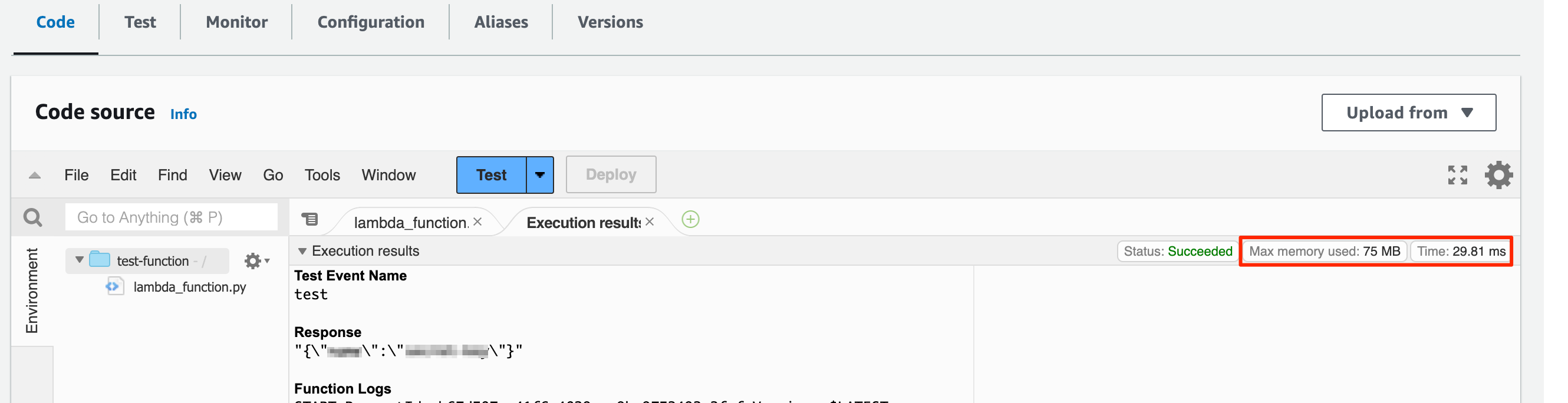Open the Upload from dropdown
The width and height of the screenshot is (1568, 403).
click(x=1408, y=113)
